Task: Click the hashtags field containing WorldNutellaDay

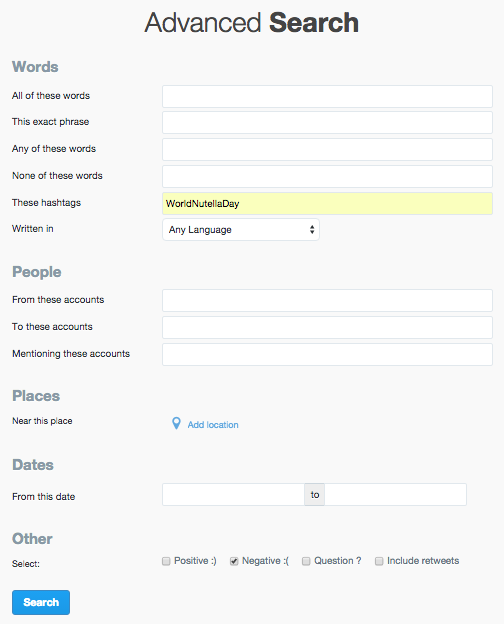Action: (327, 204)
